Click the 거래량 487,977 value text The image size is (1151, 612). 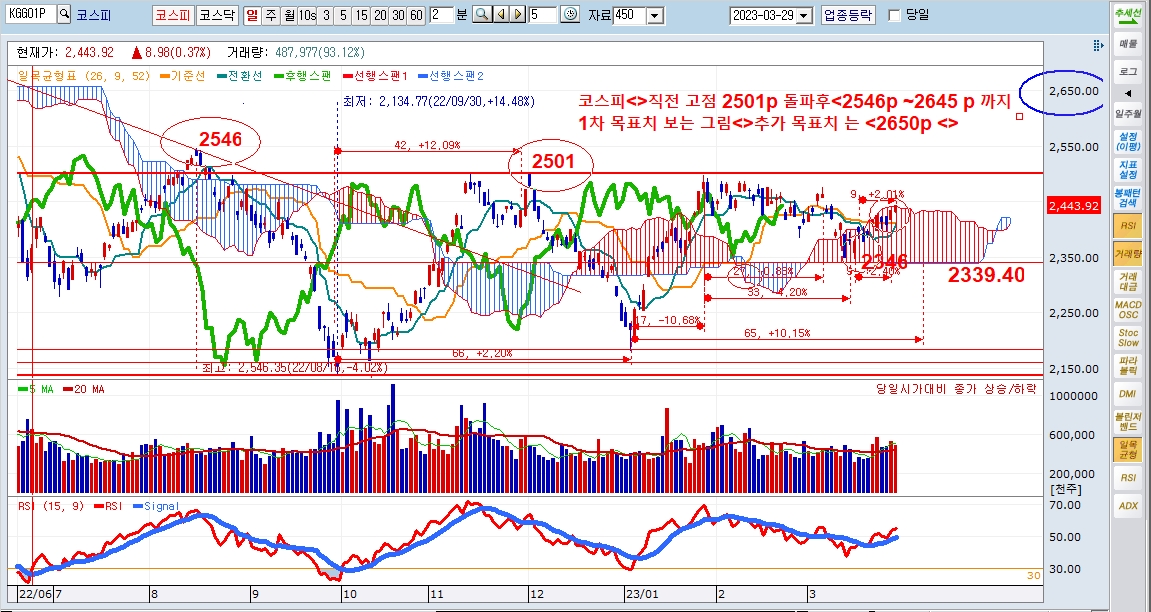click(x=319, y=52)
